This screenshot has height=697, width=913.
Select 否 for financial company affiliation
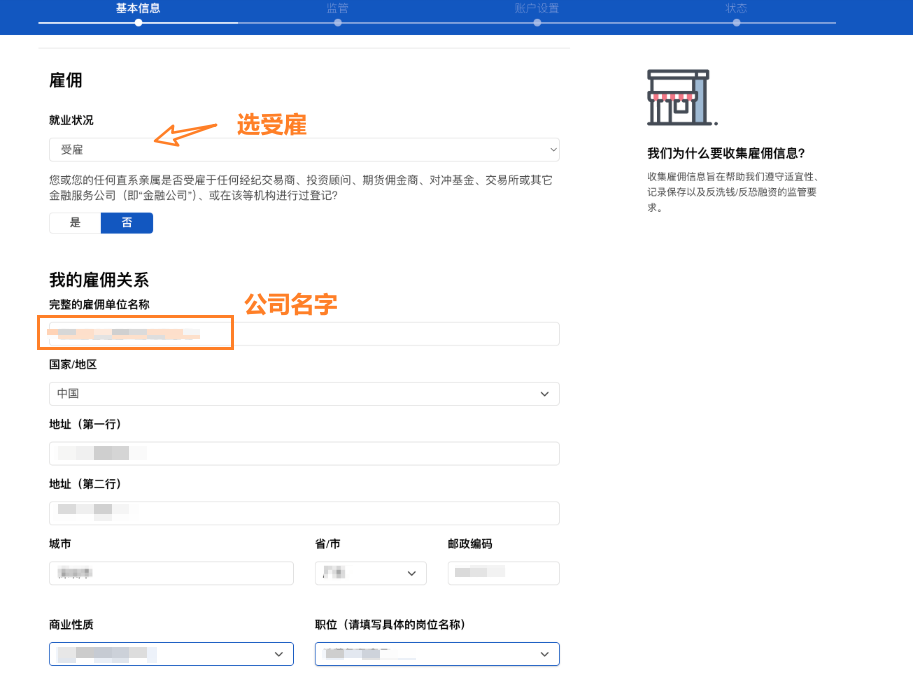(127, 223)
